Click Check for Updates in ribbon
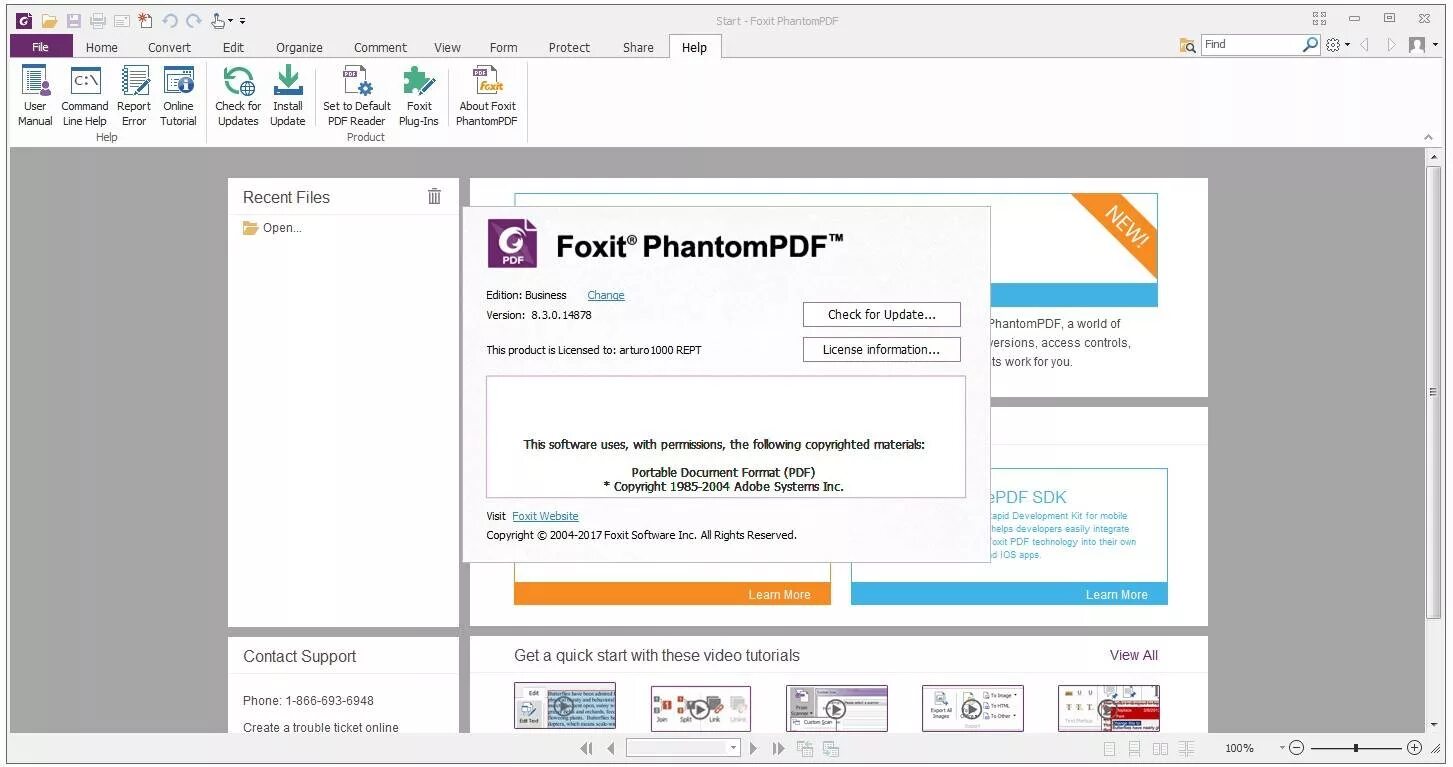 238,96
